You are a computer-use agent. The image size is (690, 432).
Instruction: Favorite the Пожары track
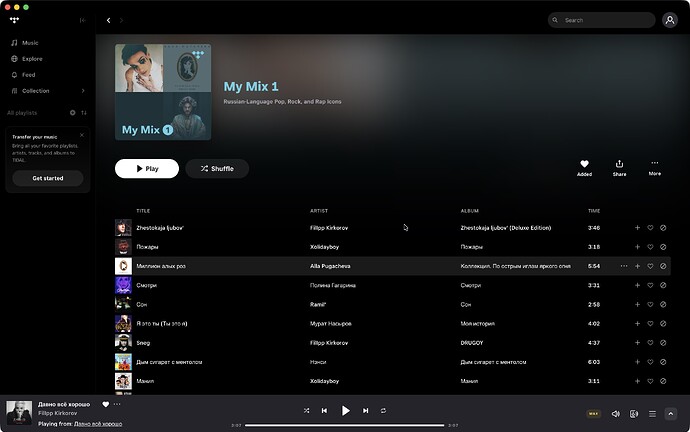650,247
